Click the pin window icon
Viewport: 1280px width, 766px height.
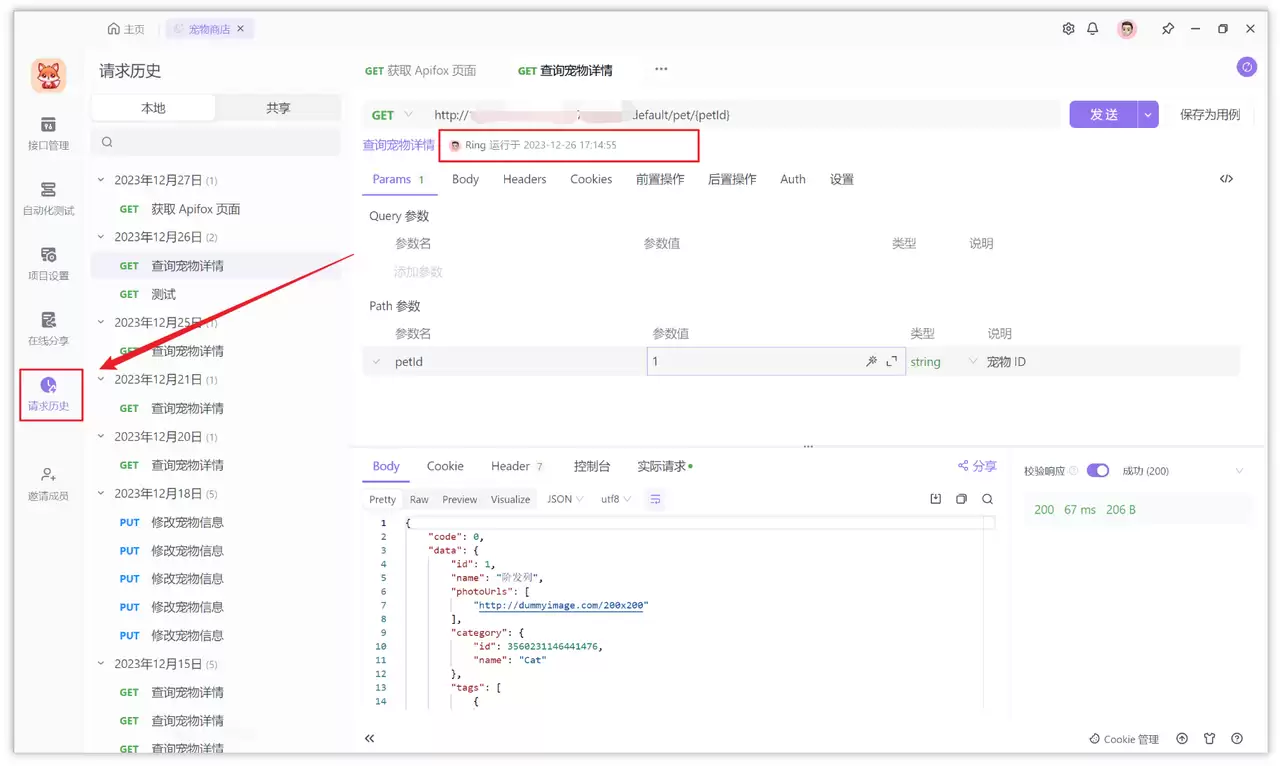(1168, 29)
